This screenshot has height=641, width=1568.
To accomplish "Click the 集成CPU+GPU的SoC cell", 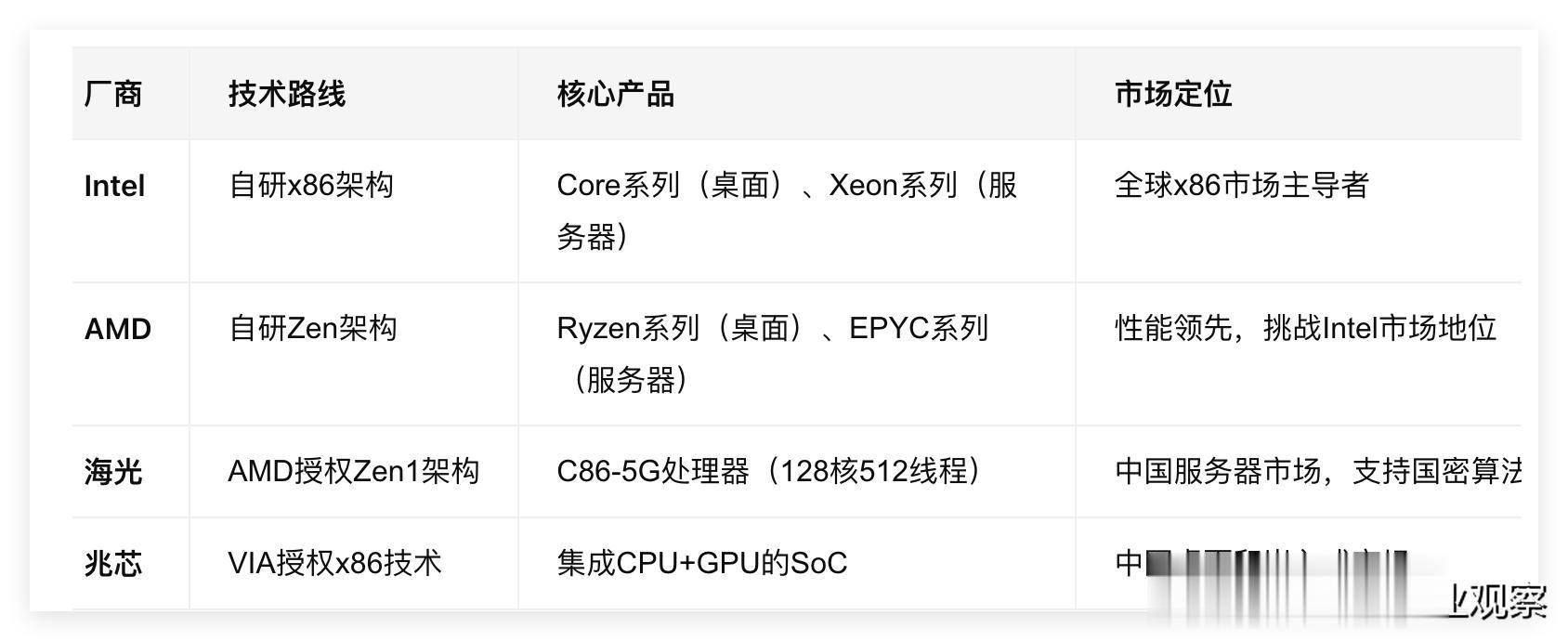I will [x=701, y=563].
